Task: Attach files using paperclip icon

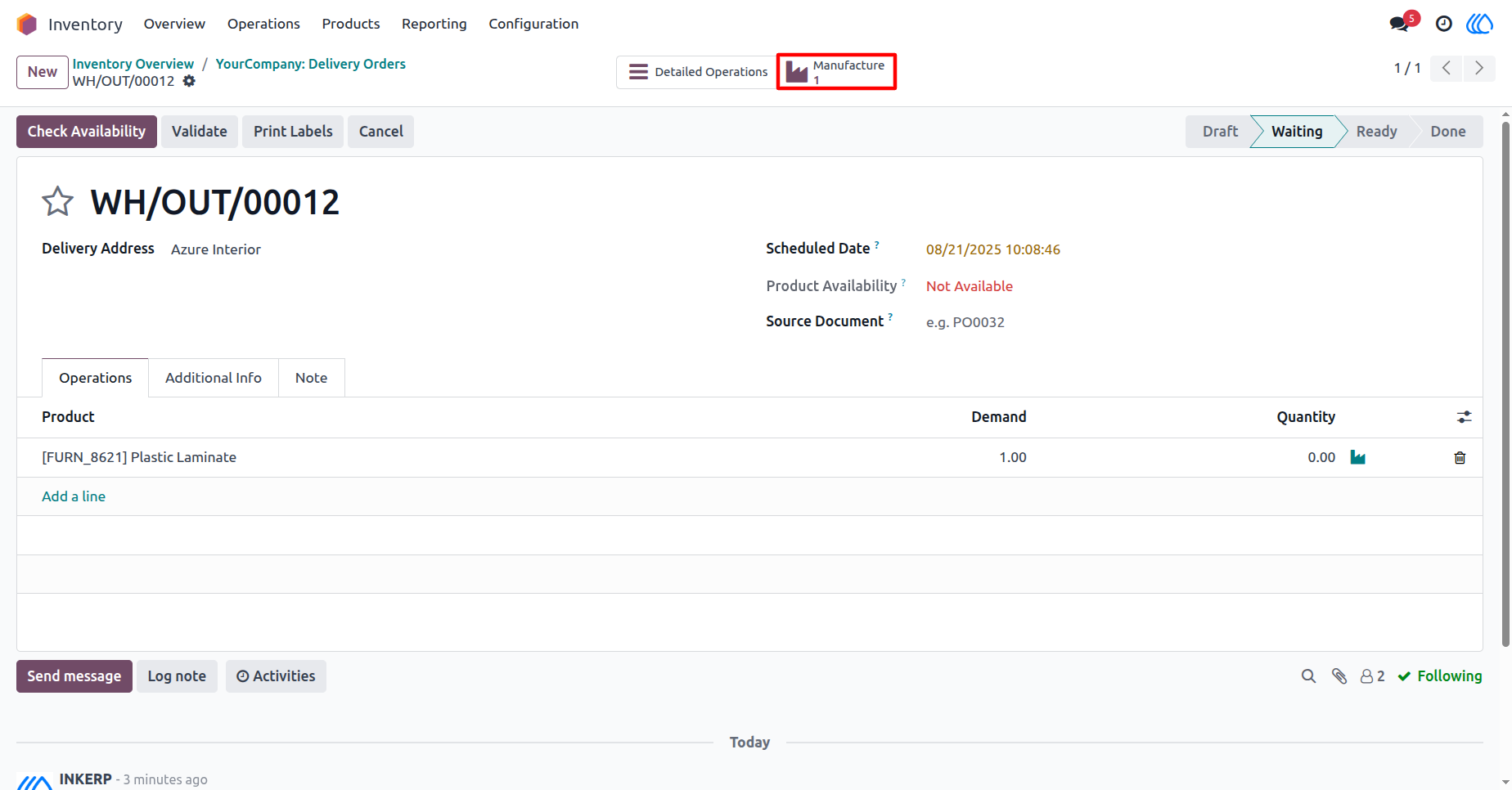Action: click(x=1339, y=676)
